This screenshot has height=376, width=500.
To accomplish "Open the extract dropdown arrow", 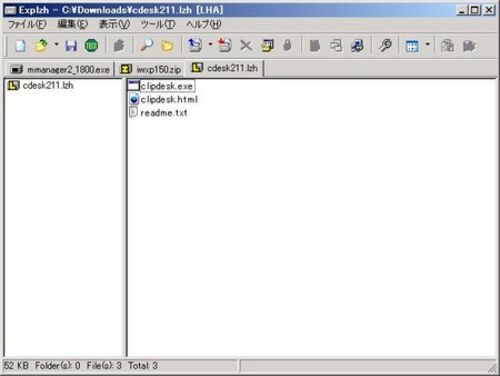I will (210, 44).
